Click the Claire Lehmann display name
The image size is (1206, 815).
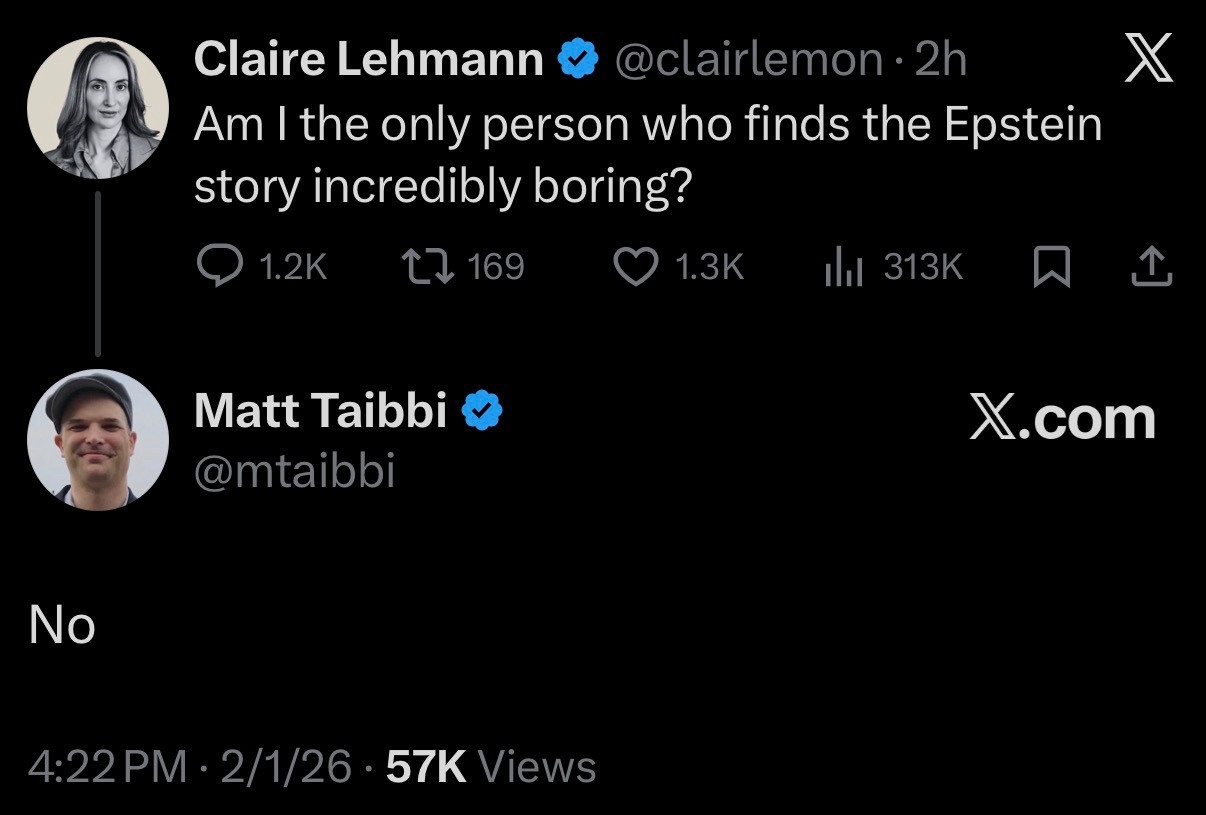[x=368, y=61]
